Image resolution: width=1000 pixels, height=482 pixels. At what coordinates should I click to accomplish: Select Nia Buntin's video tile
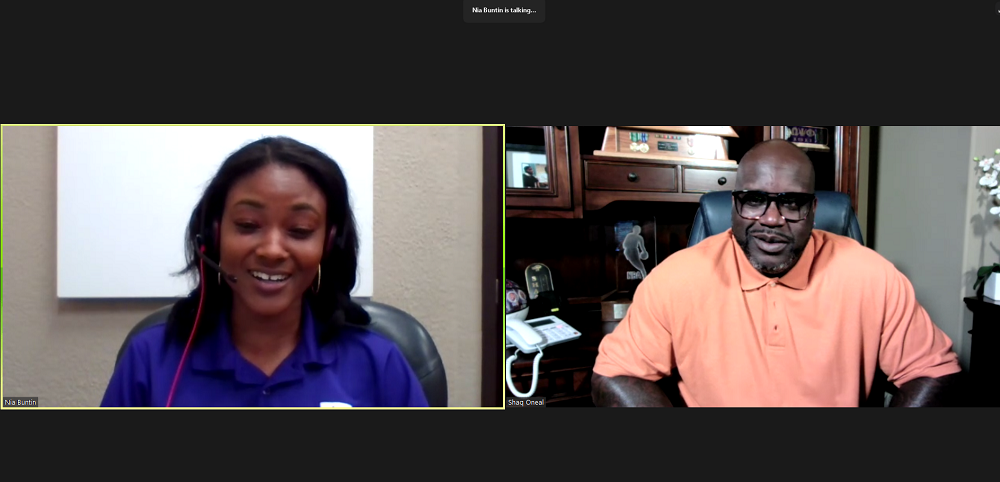click(x=252, y=266)
